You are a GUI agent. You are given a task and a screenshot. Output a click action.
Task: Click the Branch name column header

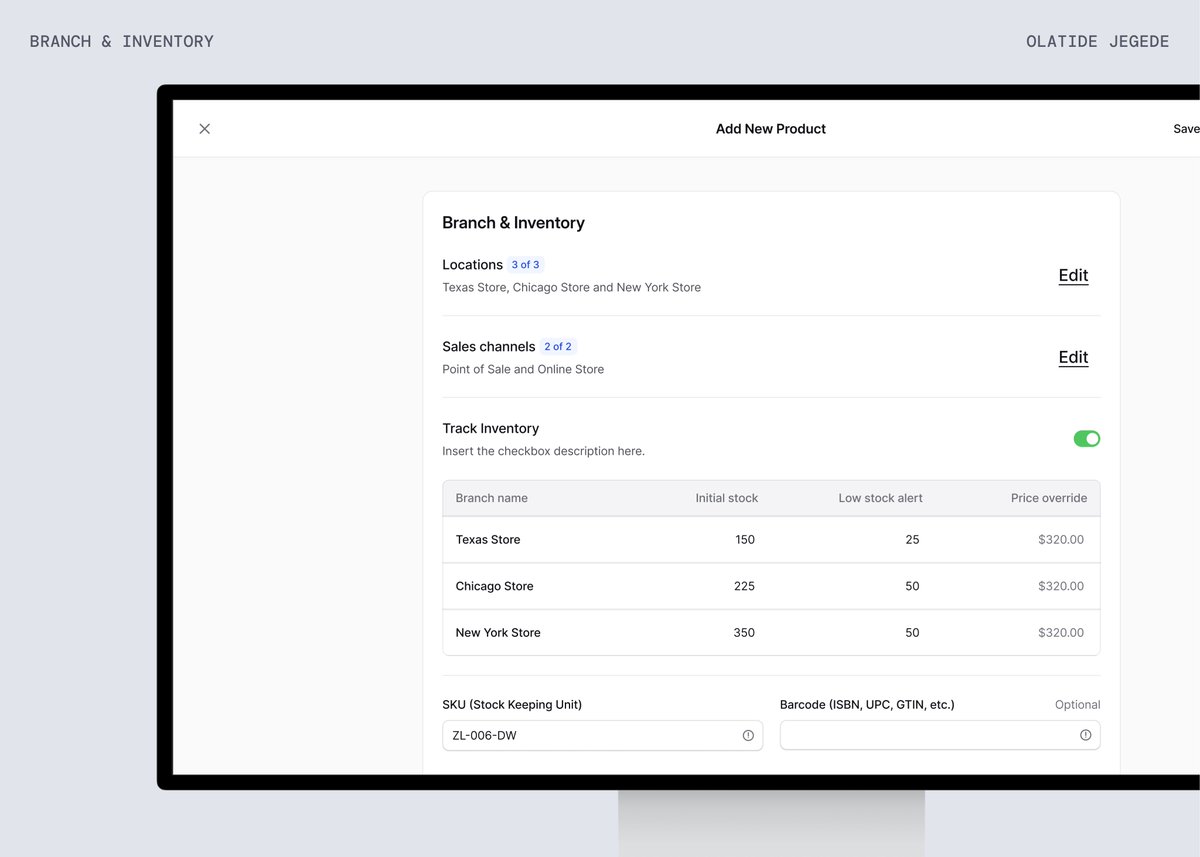pos(491,498)
